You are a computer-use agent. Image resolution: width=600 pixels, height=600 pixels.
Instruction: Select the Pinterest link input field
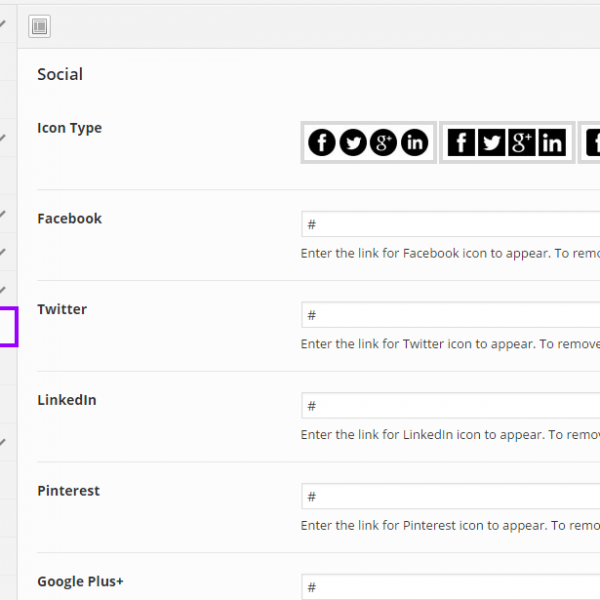click(450, 497)
